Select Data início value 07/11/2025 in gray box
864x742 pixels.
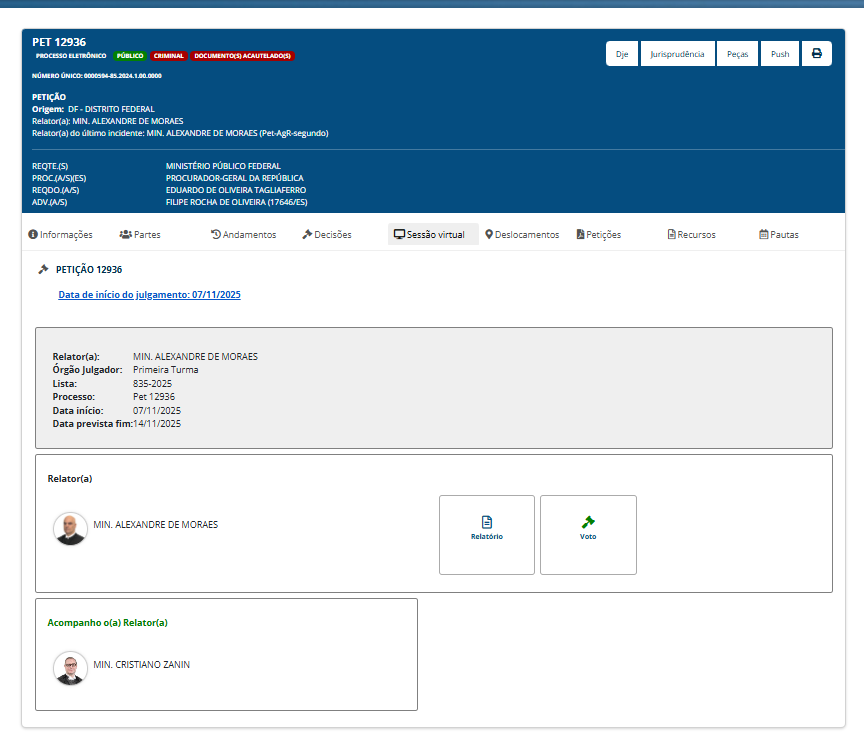click(156, 410)
